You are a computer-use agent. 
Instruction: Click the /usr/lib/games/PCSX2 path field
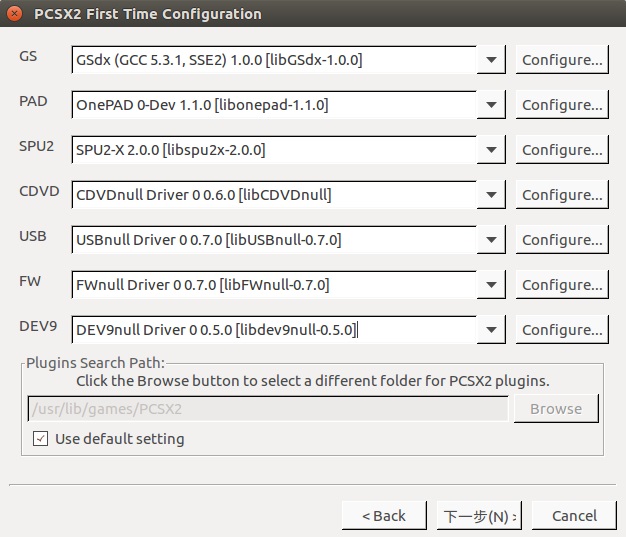pyautogui.click(x=268, y=409)
